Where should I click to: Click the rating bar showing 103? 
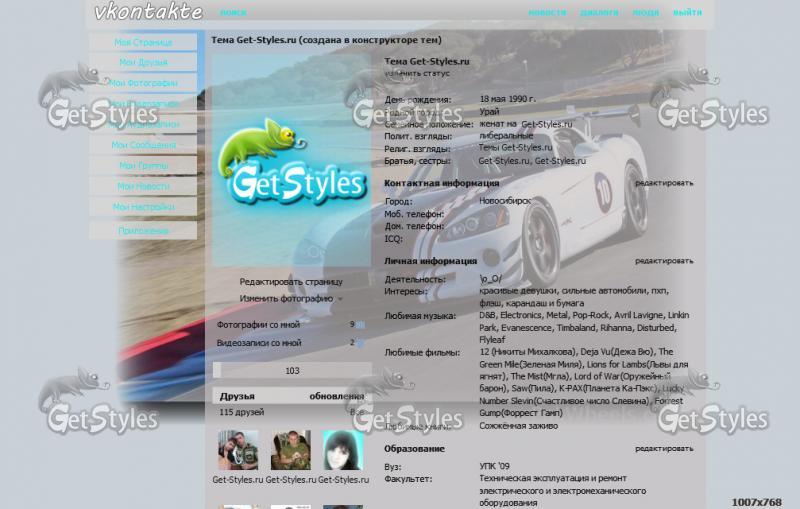click(x=292, y=370)
